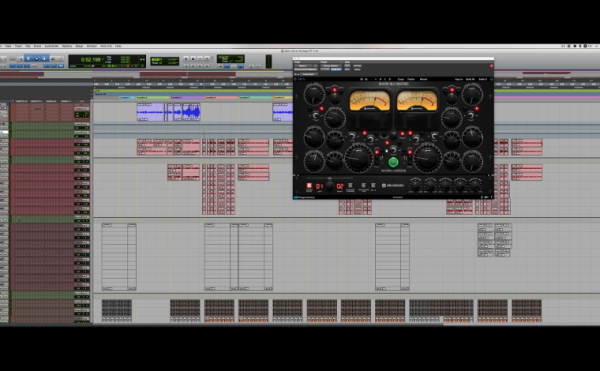
Task: Select the Grabber tool in Pro Tools toolbar
Action: tap(44, 59)
